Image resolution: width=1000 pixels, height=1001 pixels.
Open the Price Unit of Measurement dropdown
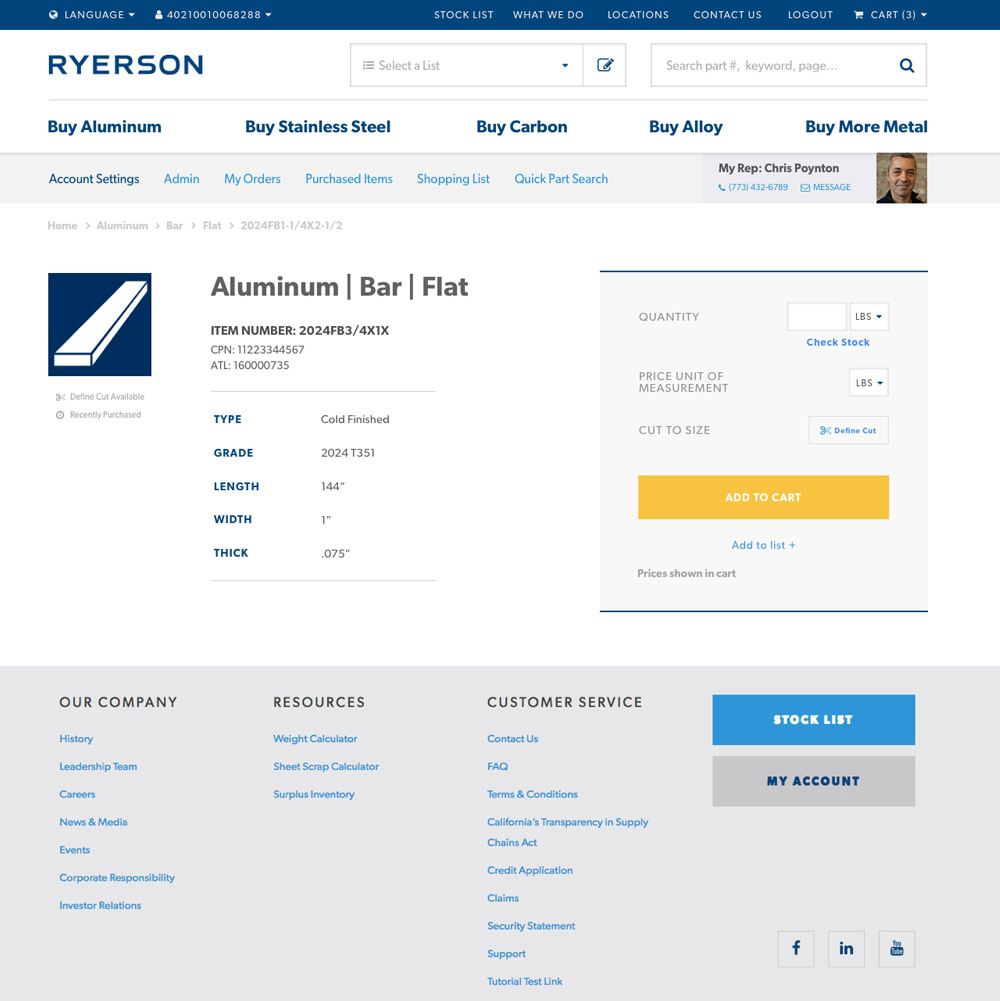coord(868,382)
